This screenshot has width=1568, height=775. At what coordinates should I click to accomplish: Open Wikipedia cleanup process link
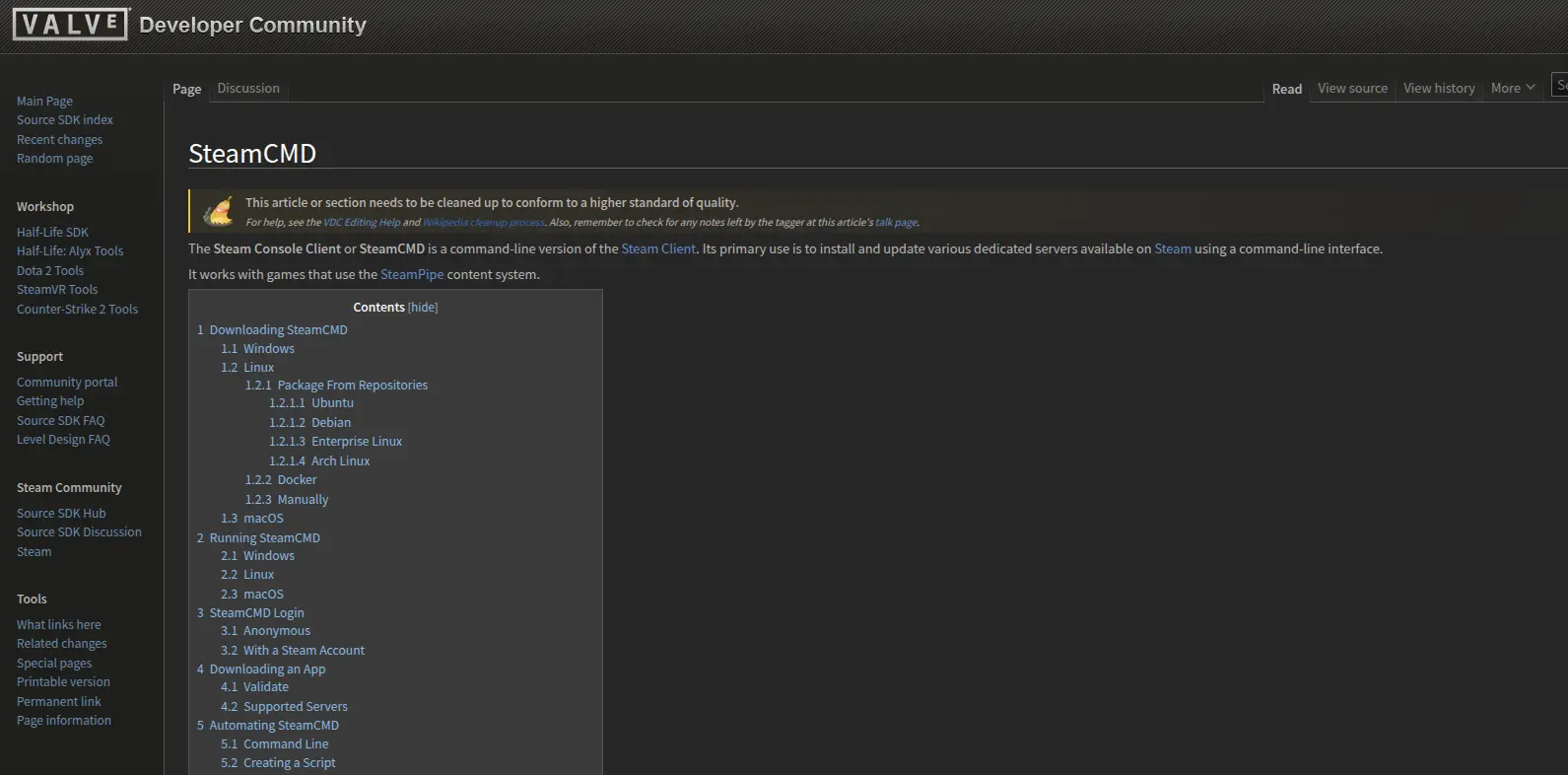click(x=483, y=222)
